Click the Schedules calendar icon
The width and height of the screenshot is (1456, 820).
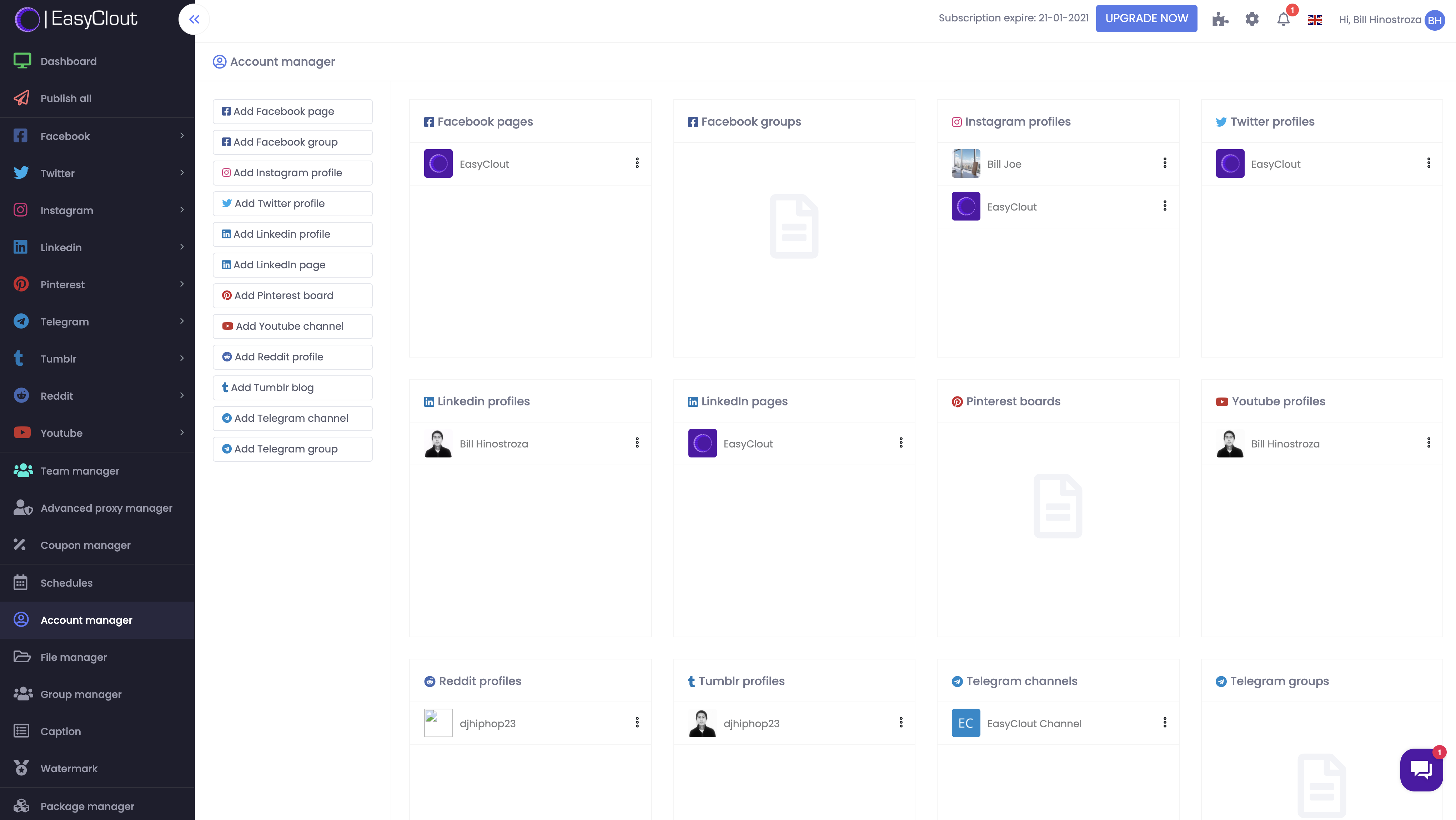[x=20, y=582]
